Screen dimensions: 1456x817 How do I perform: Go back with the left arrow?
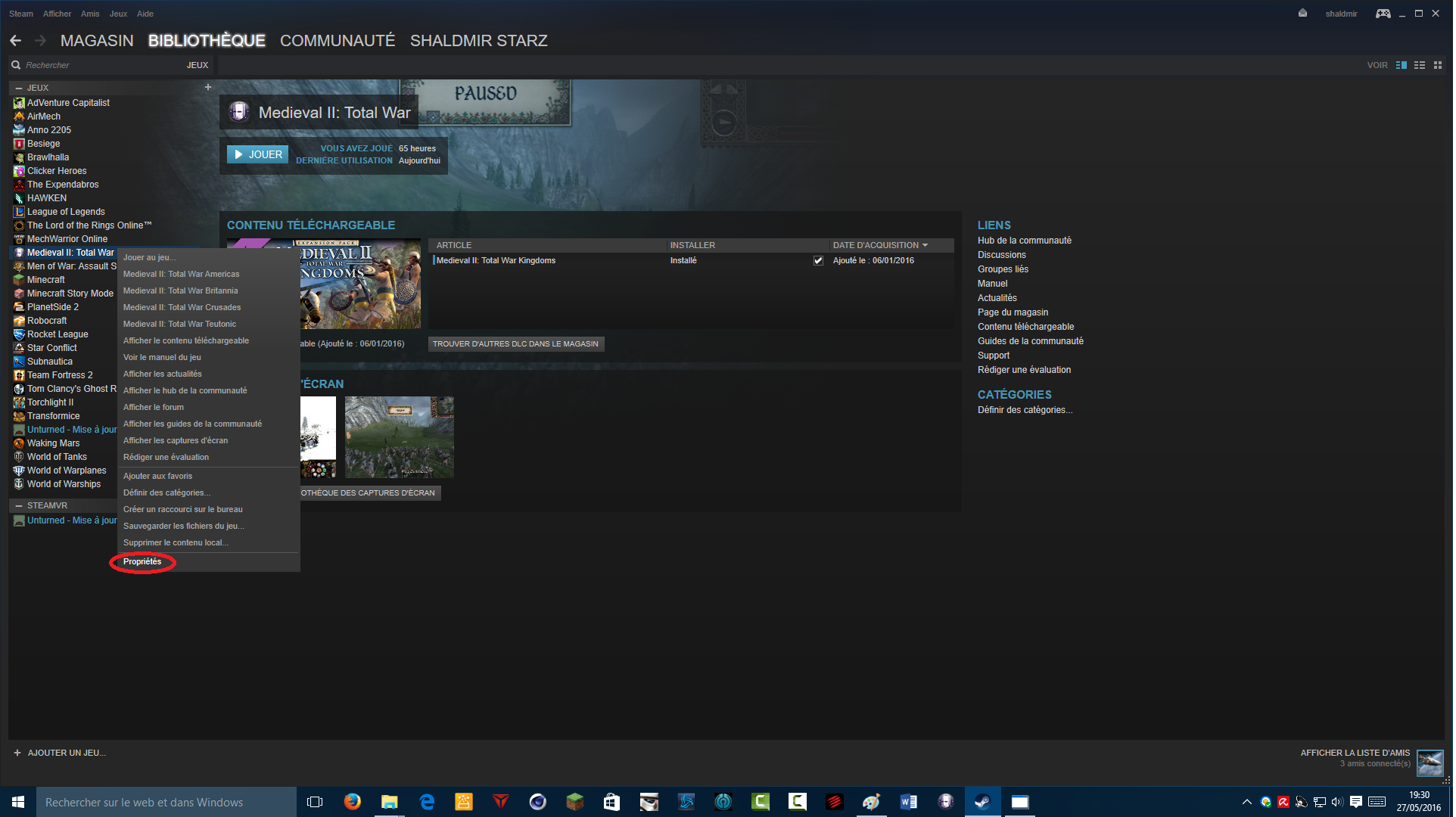pos(15,41)
